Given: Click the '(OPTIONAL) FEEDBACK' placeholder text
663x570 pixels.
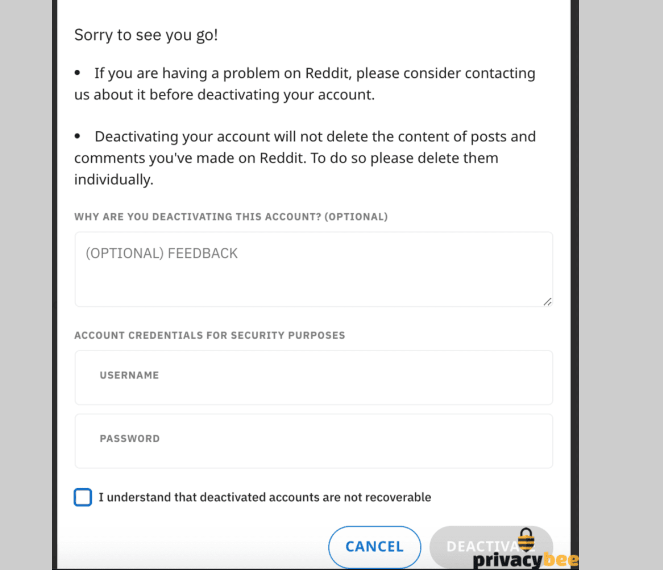Looking at the screenshot, I should point(162,253).
